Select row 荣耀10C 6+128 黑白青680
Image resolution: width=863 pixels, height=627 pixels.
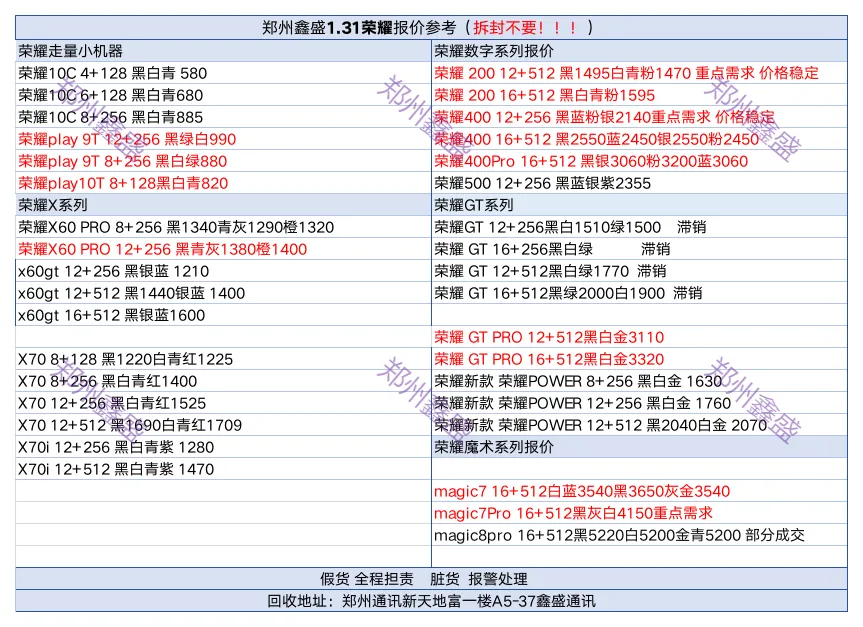click(x=223, y=95)
